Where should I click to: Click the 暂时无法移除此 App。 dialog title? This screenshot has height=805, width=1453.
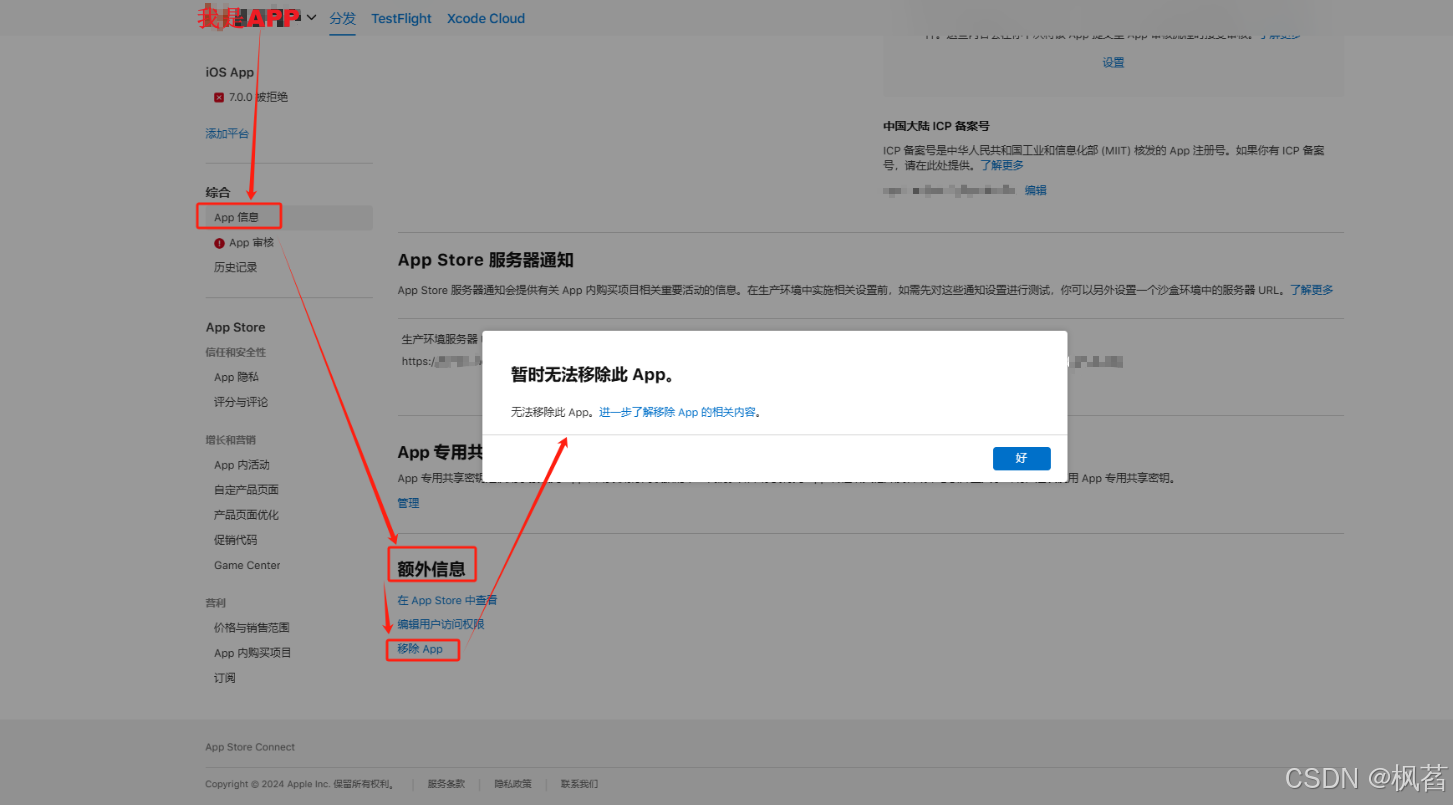tap(592, 375)
